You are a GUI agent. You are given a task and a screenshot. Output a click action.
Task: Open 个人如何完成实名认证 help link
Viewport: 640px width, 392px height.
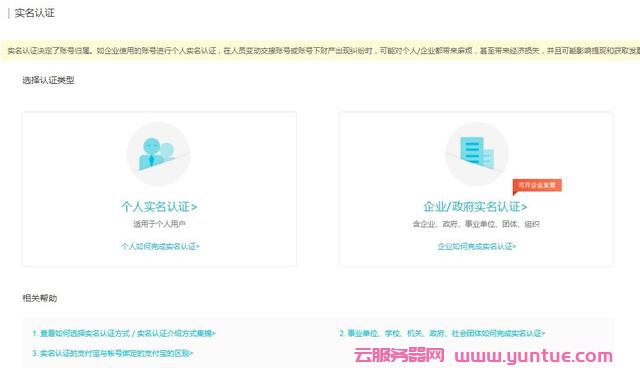point(160,246)
